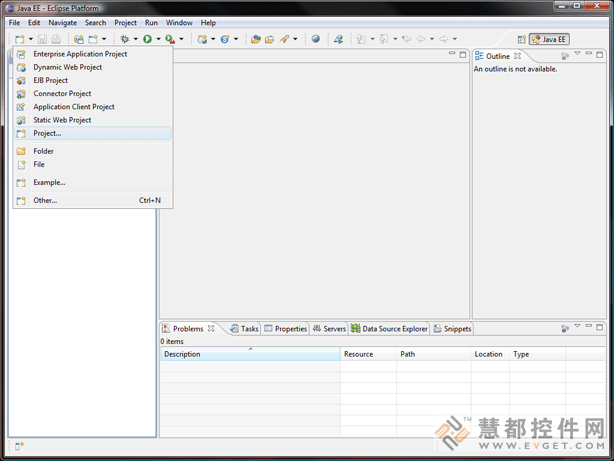Click the Next Annotation icon

click(x=361, y=39)
